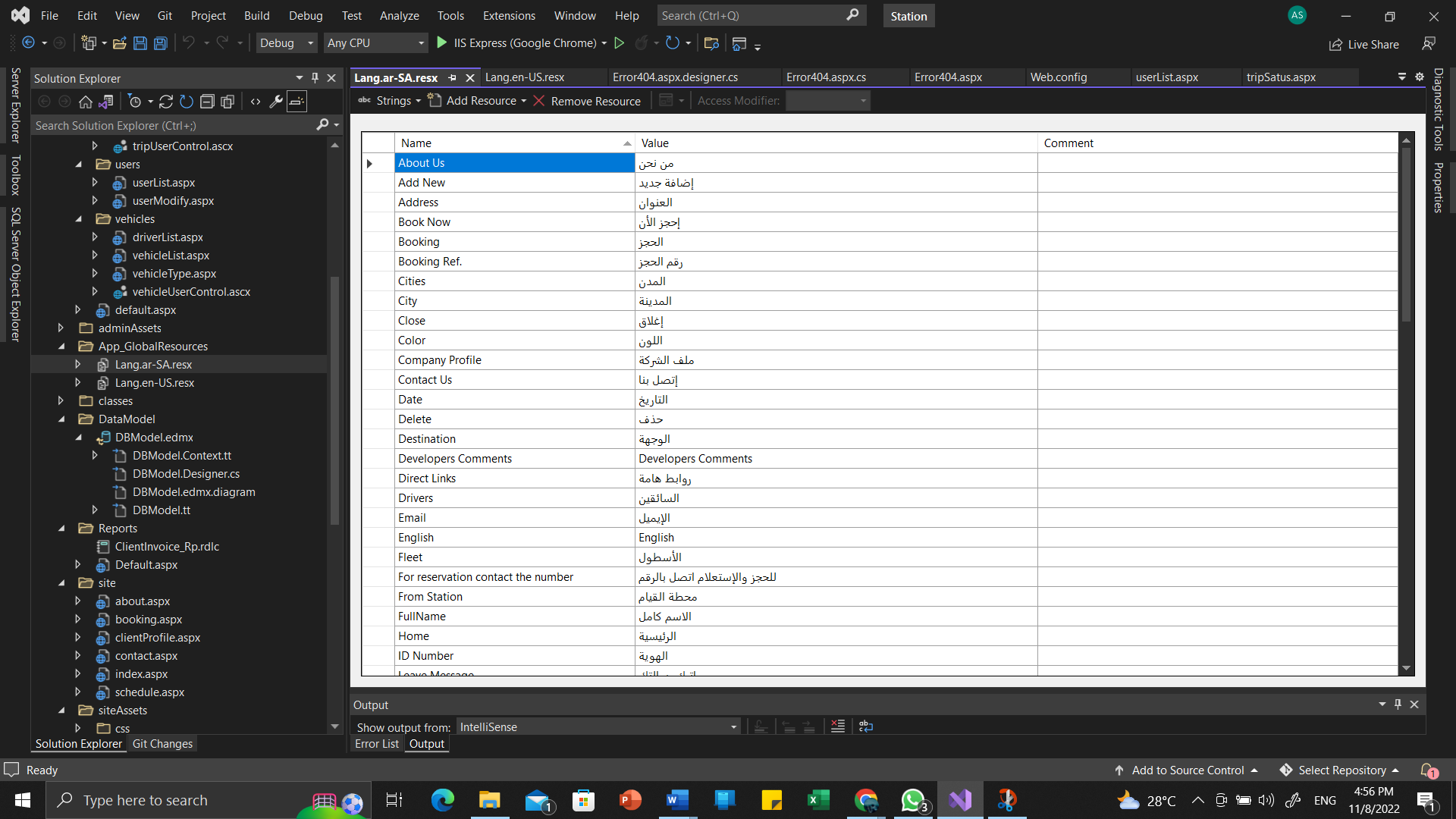Clear all output with the Clear All icon

point(838,726)
